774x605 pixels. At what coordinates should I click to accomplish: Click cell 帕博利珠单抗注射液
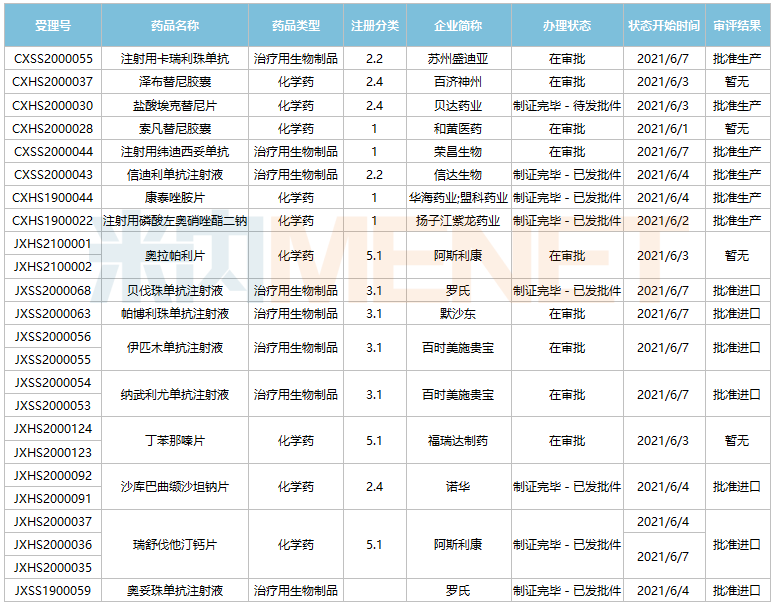(175, 313)
